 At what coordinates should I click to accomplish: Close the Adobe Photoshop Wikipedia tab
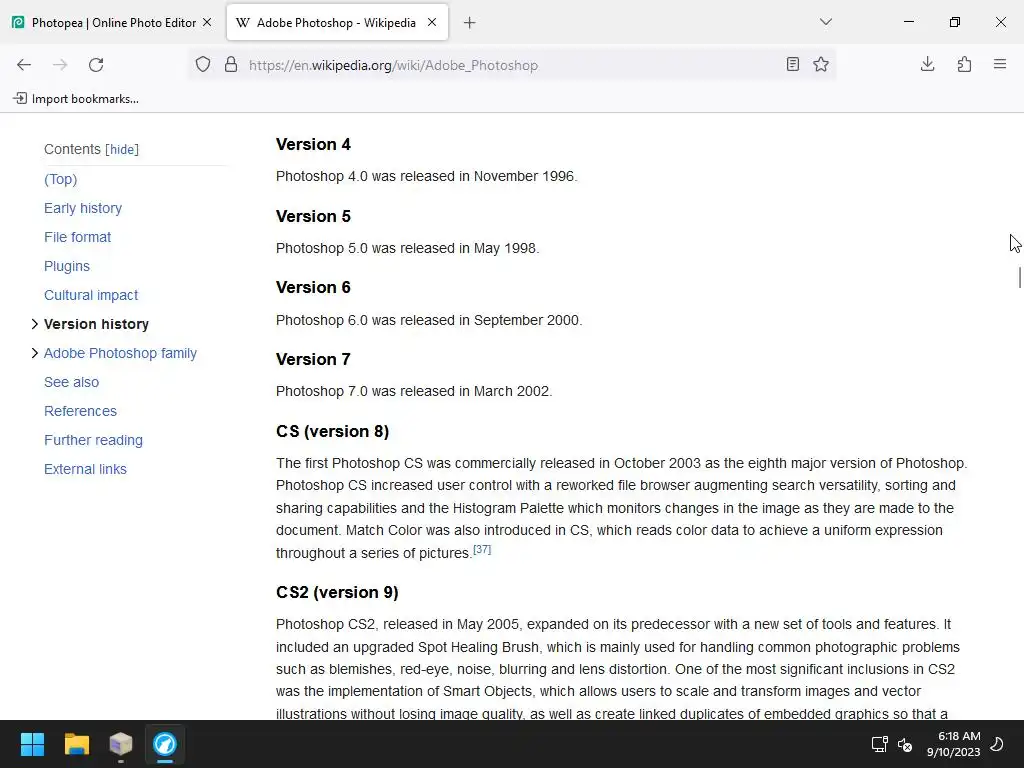(432, 22)
